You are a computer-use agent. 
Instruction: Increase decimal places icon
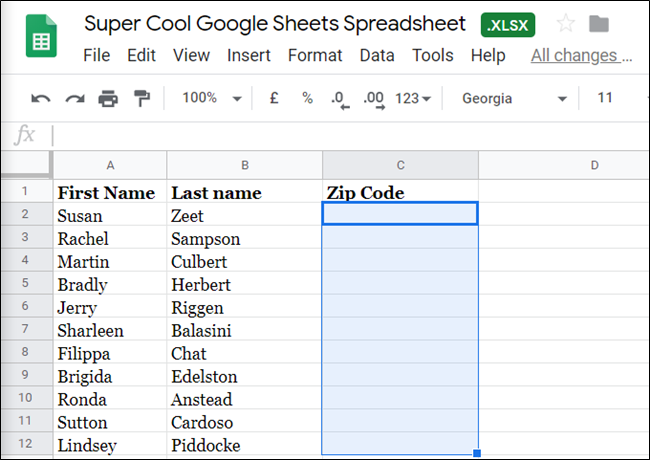(374, 99)
